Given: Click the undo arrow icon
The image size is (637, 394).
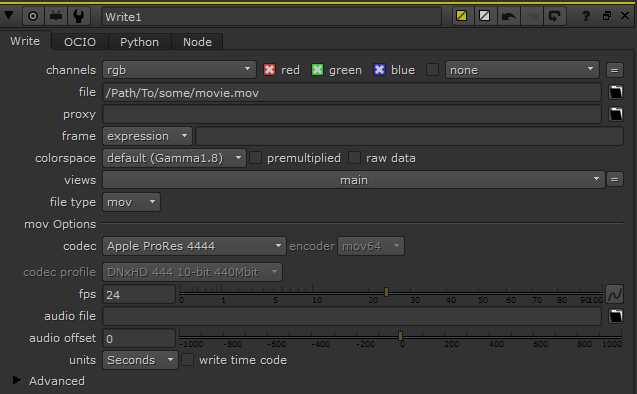Looking at the screenshot, I should 508,16.
